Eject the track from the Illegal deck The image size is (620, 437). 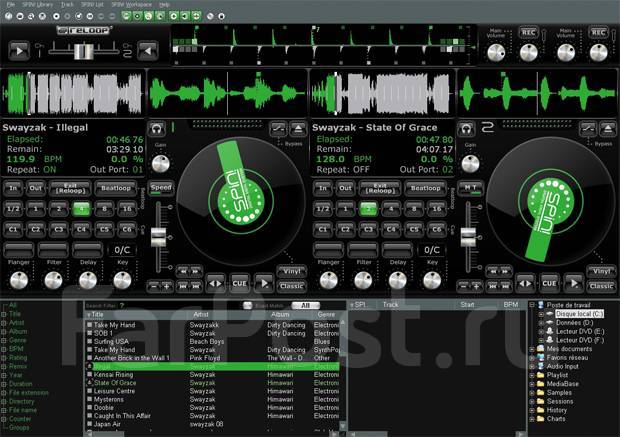tap(298, 129)
